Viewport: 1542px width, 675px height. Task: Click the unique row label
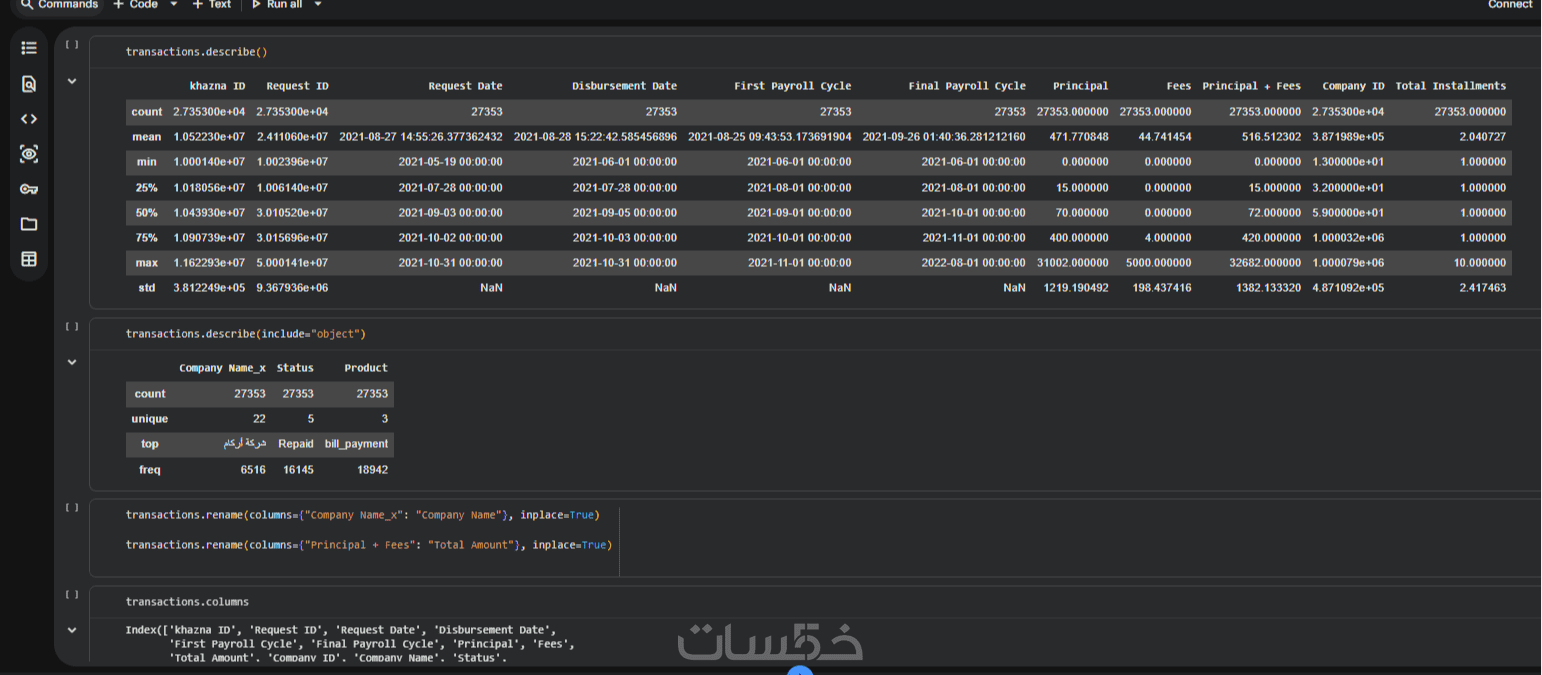click(x=149, y=419)
